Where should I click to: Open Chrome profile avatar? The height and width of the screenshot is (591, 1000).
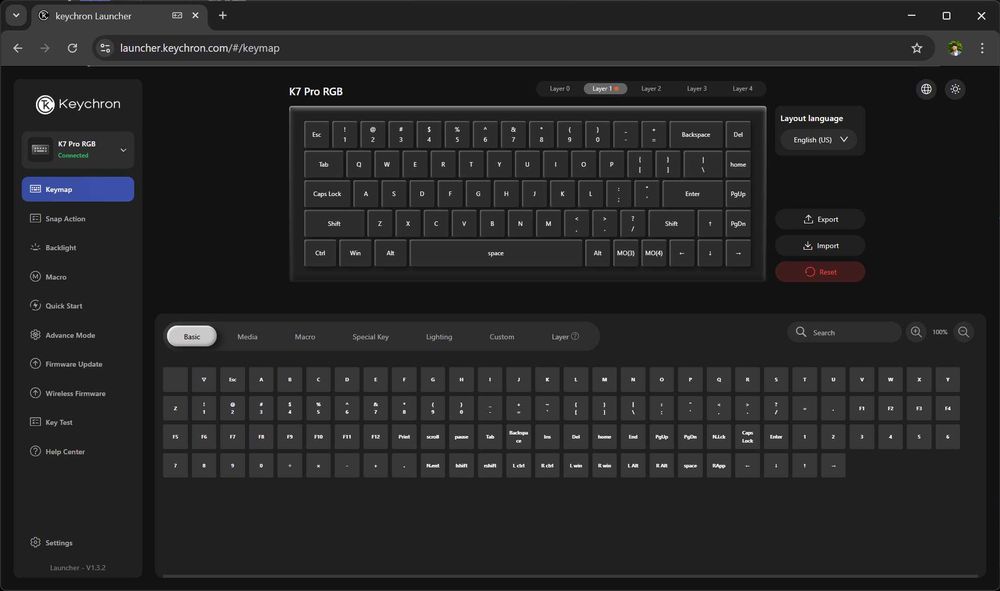[x=955, y=48]
